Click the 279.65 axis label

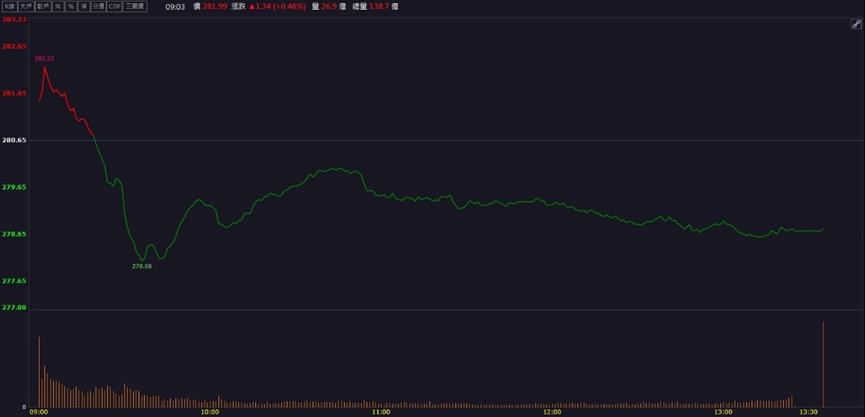coord(15,188)
